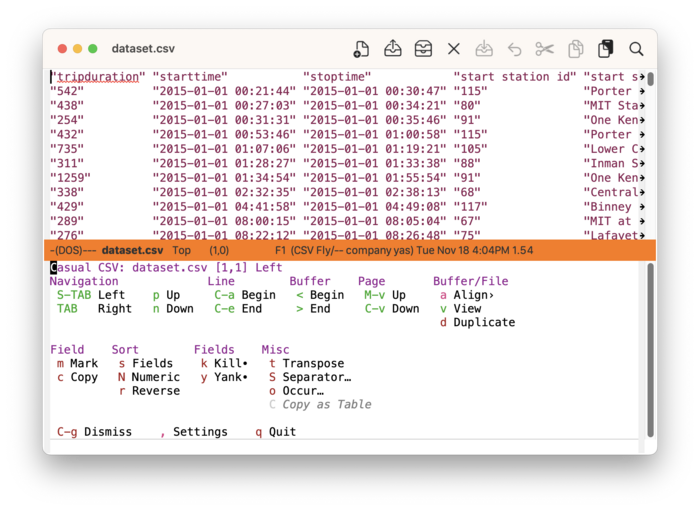This screenshot has height=511, width=700.
Task: Click the dataset.csv window title
Action: pyautogui.click(x=143, y=49)
